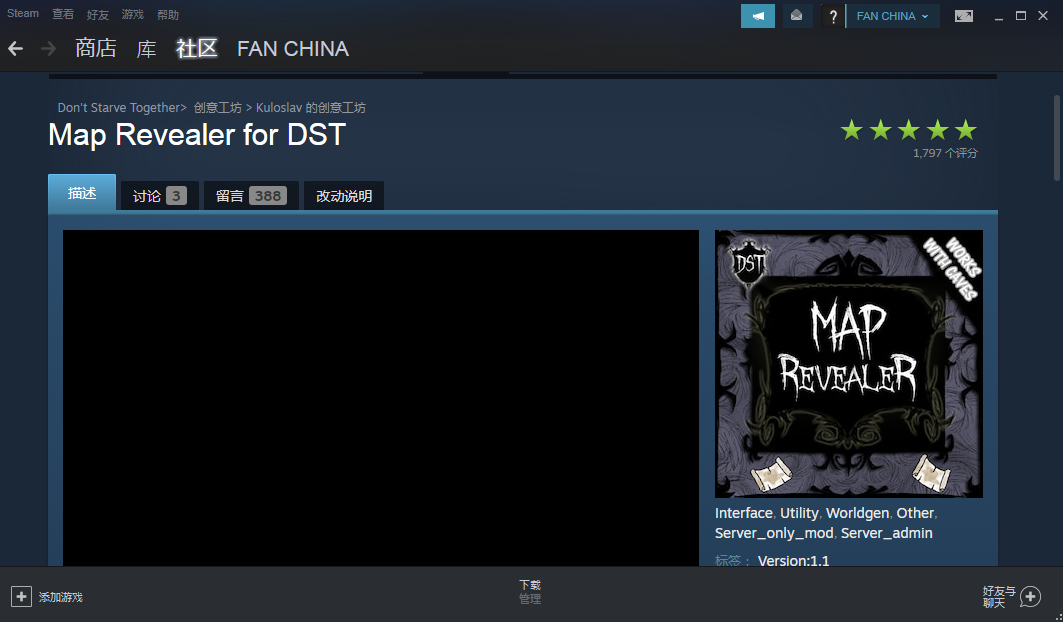Open the FAN CHINA profile section

[x=293, y=48]
